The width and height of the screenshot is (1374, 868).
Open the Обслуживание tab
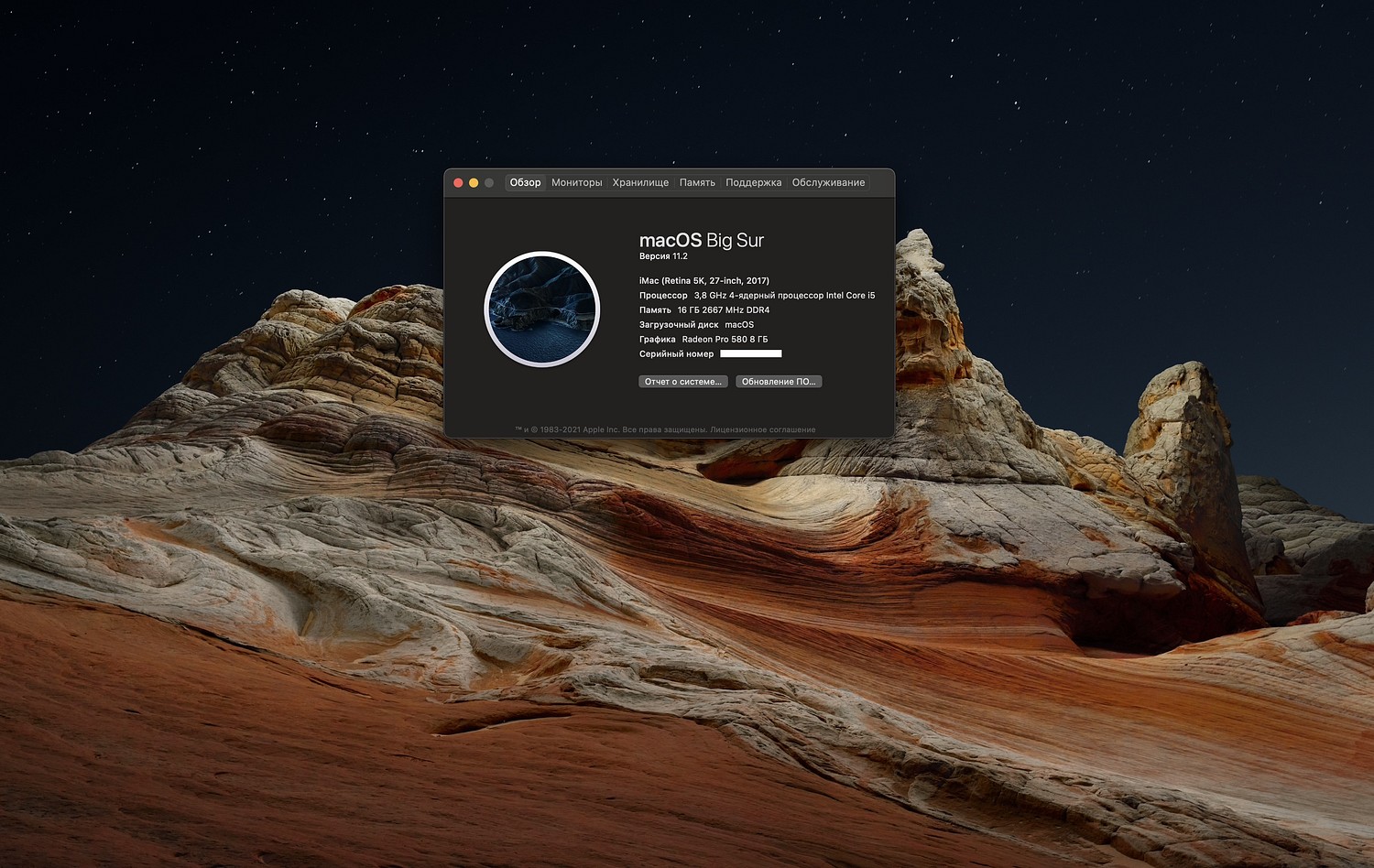(x=828, y=183)
